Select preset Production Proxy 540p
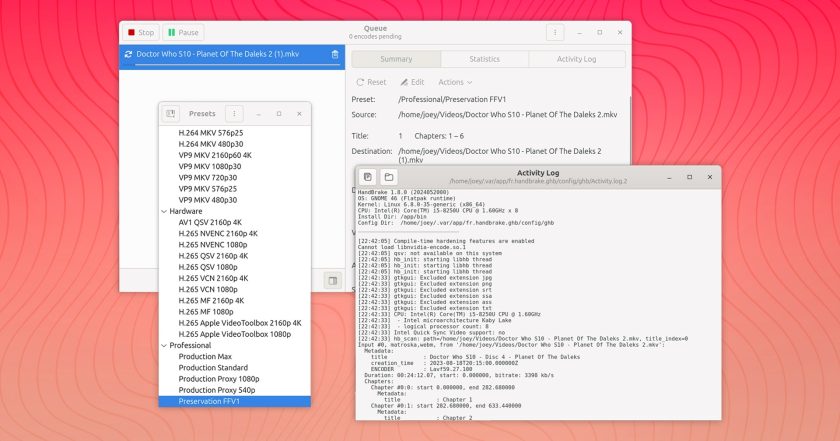 pyautogui.click(x=235, y=390)
